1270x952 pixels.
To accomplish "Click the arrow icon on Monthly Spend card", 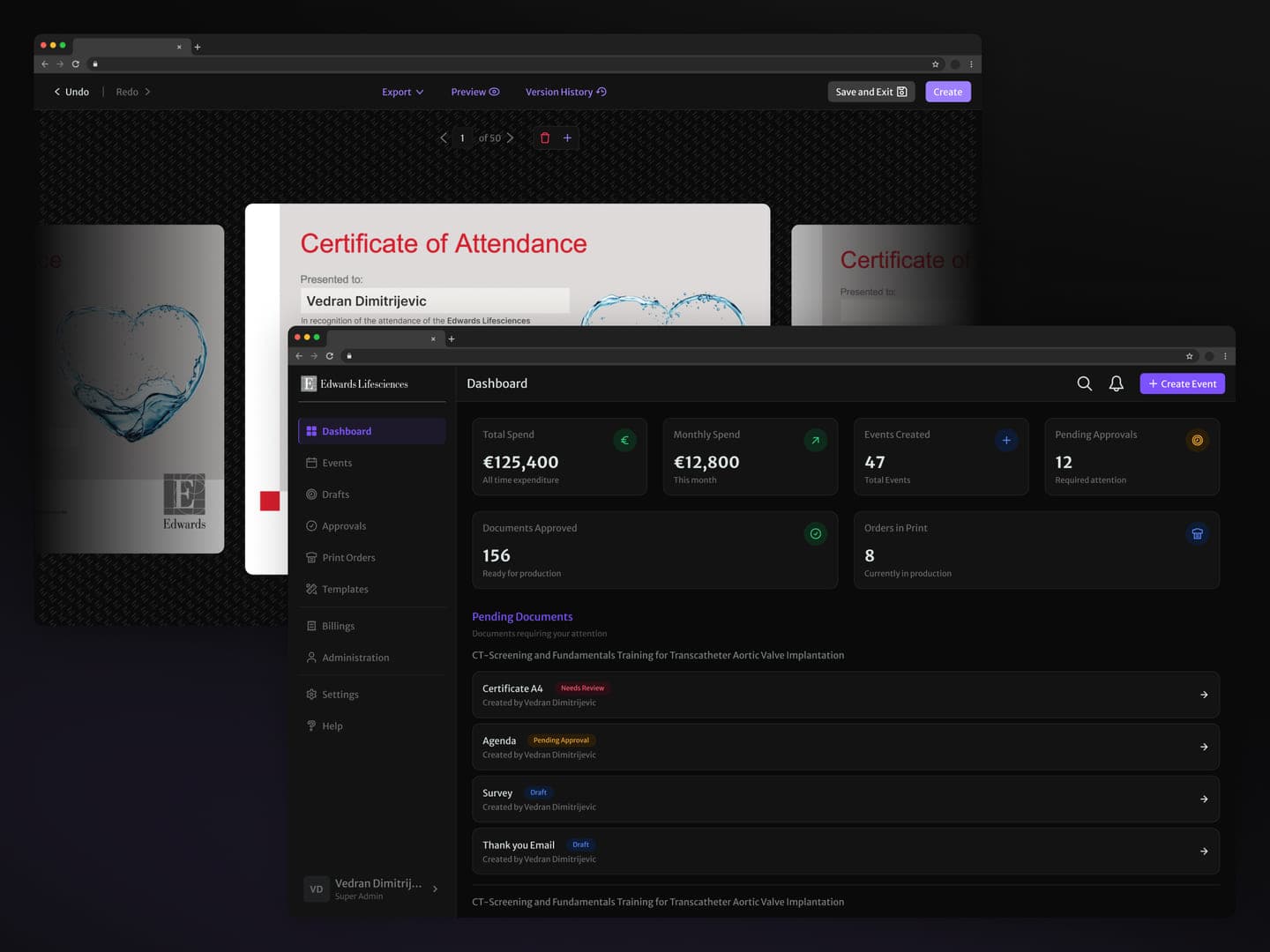I will click(816, 441).
